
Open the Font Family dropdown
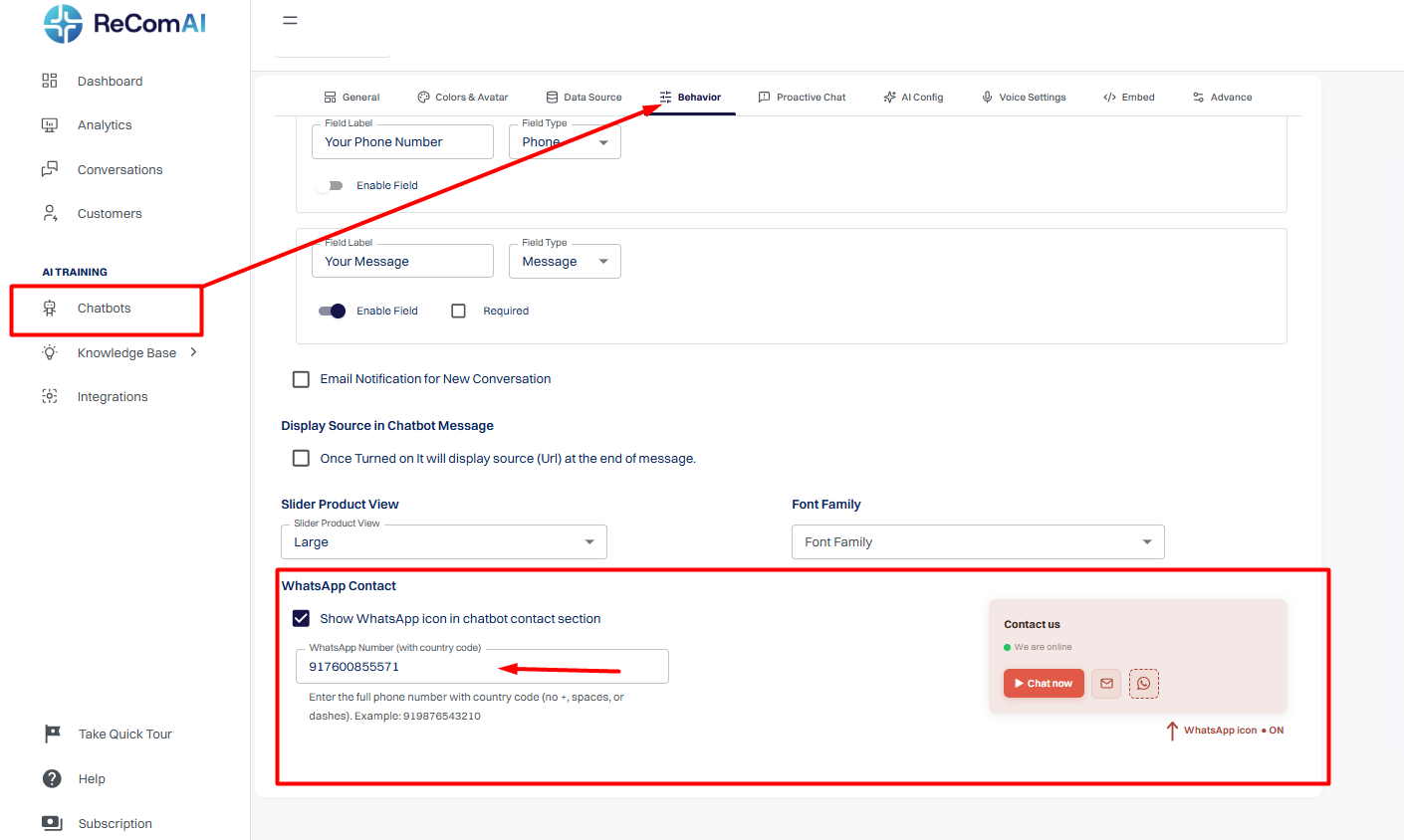pyautogui.click(x=978, y=542)
